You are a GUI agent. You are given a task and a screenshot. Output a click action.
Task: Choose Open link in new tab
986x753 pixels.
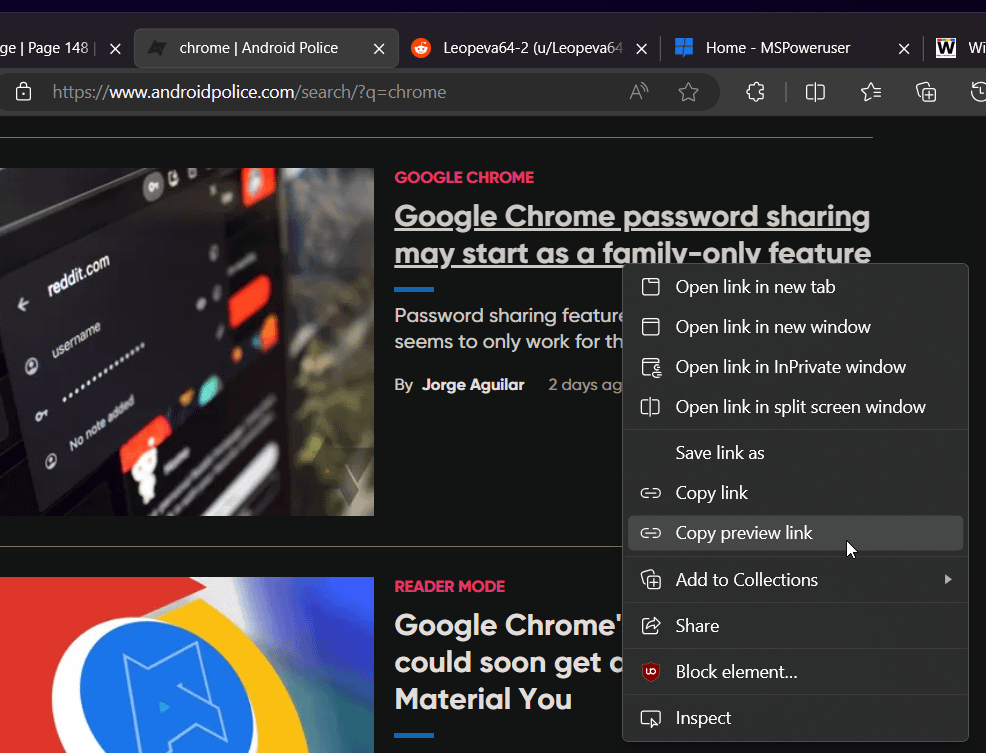click(x=795, y=287)
